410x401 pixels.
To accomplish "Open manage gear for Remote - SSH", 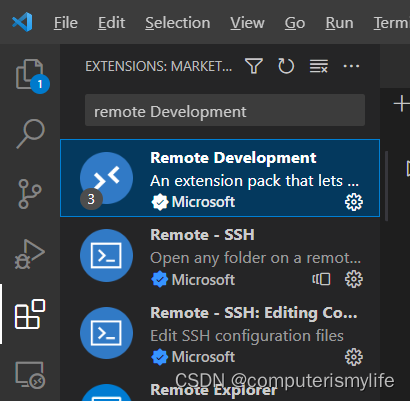I will [x=354, y=279].
